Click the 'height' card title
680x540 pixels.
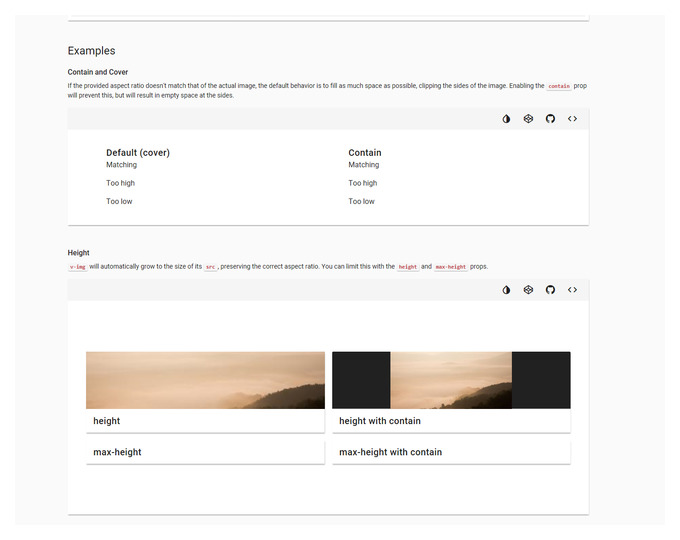point(107,421)
